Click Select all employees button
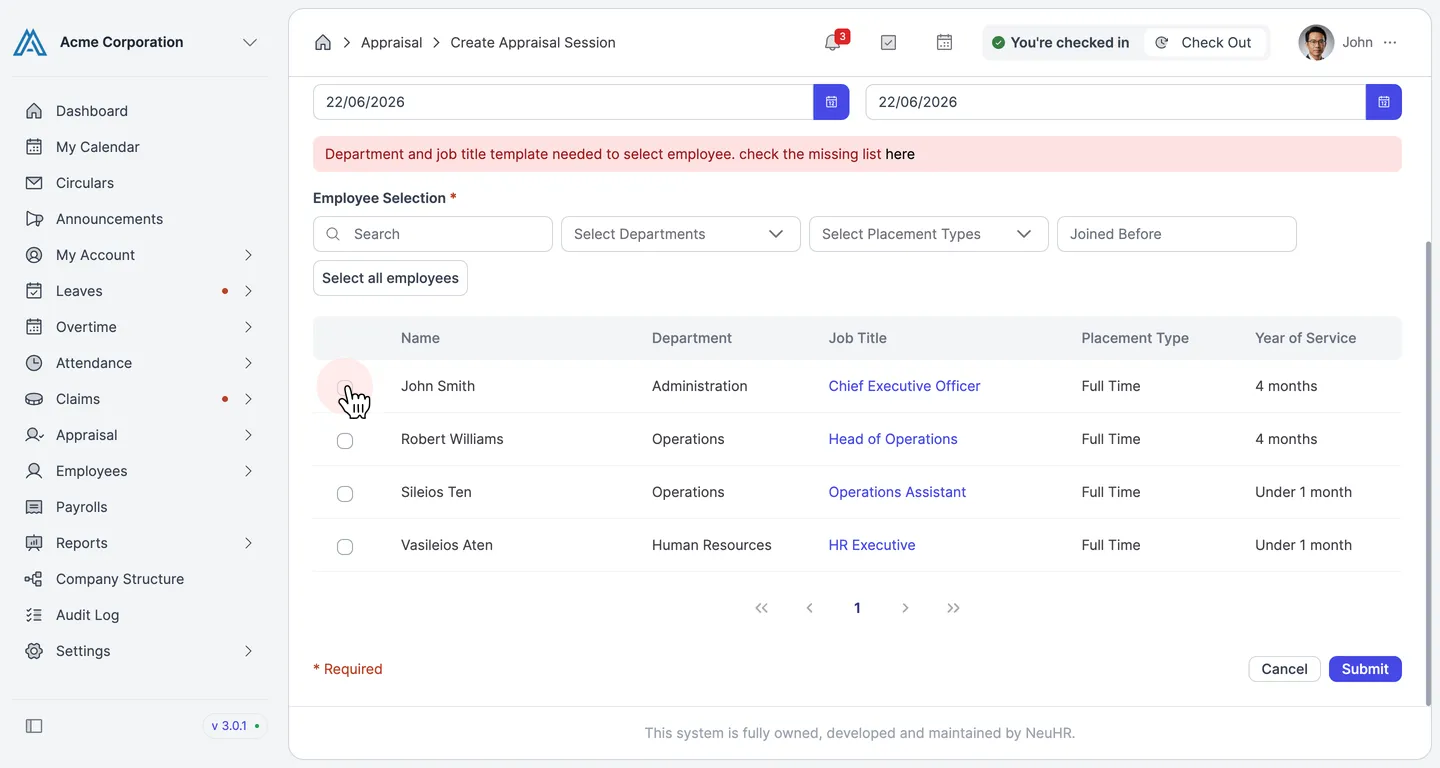This screenshot has height=768, width=1440. pos(390,278)
